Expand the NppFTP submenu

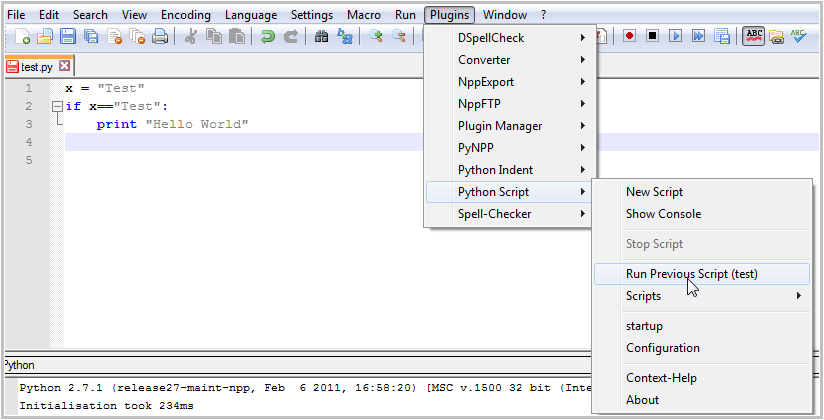[x=510, y=104]
